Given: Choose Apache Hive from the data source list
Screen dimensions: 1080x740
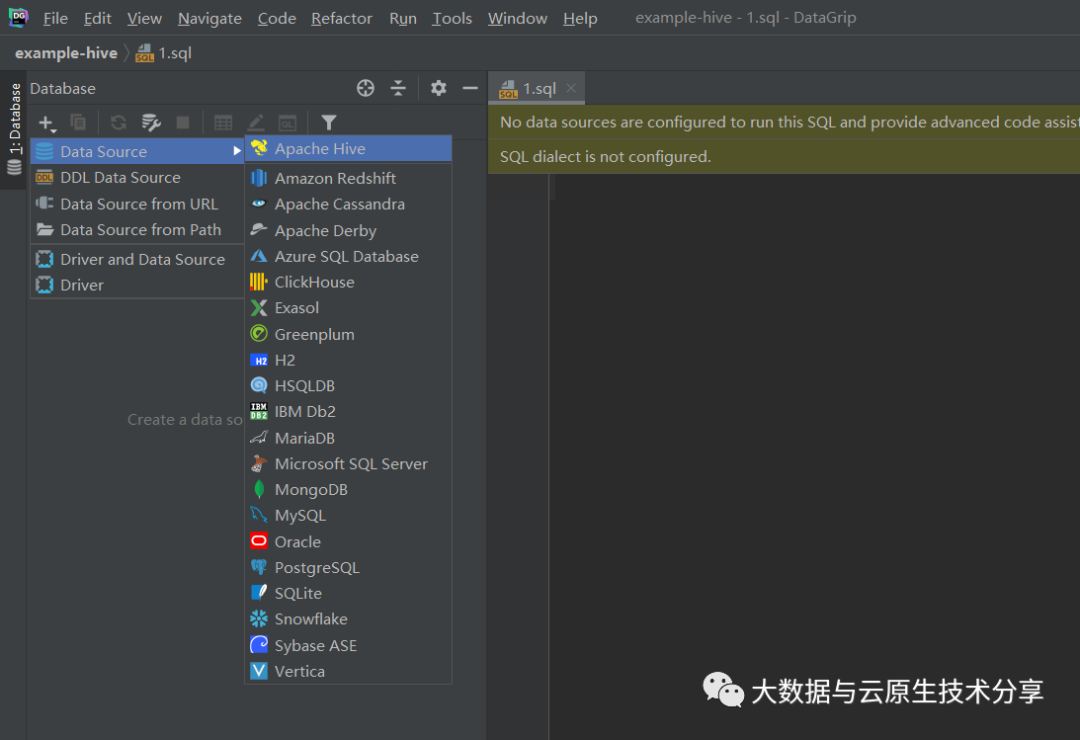Looking at the screenshot, I should point(349,149).
